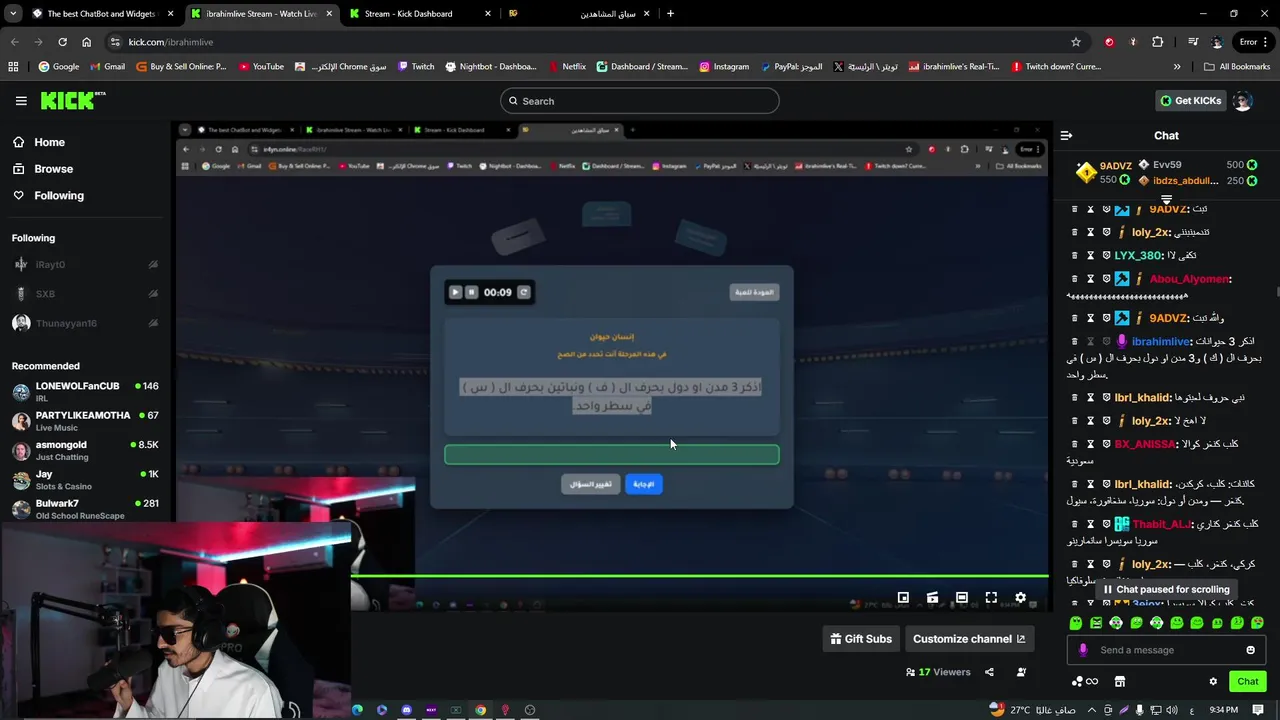Open Nightbot Dashboard bookmark
This screenshot has height=720, width=1280.
click(491, 67)
